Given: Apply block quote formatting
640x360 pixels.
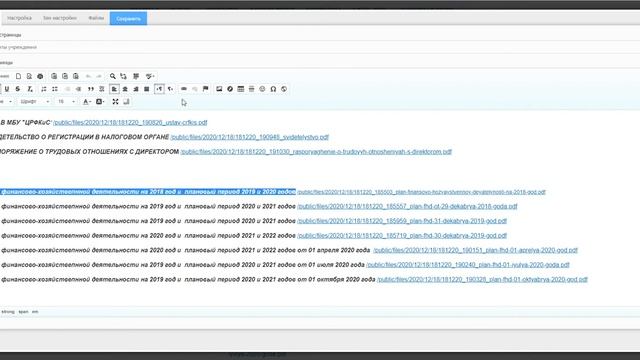Looking at the screenshot, I should click(91, 89).
